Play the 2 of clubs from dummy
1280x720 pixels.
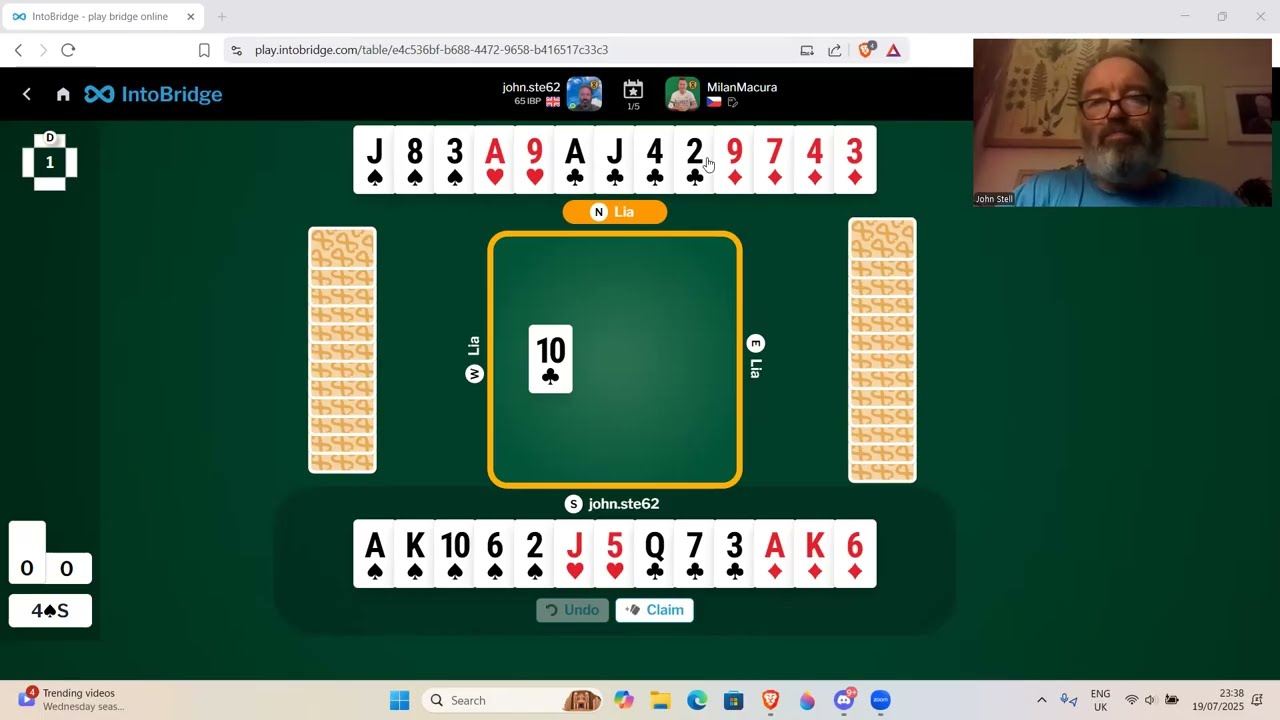(x=694, y=160)
